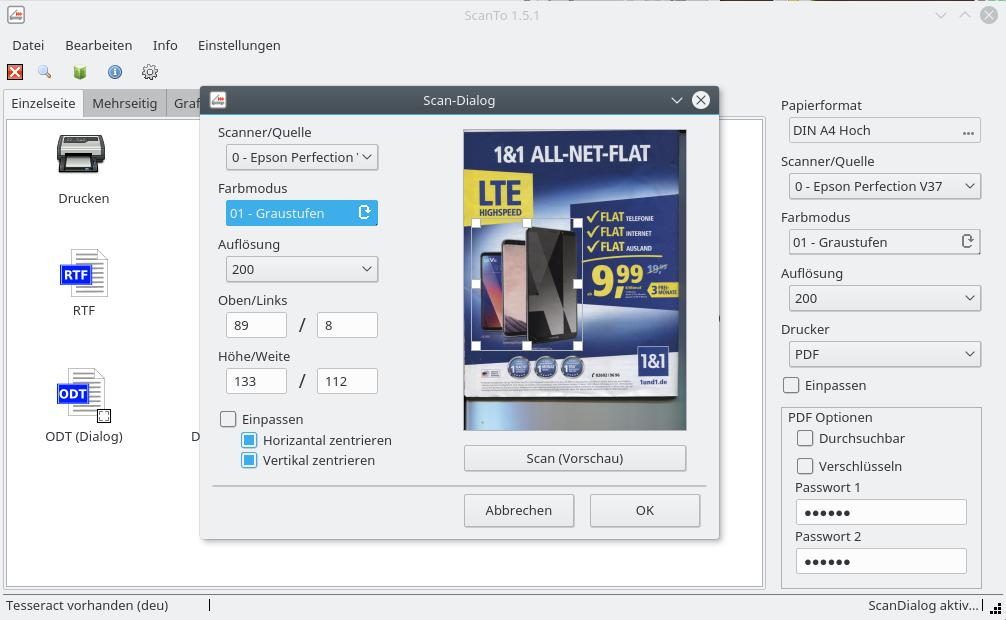Viewport: 1006px width, 620px height.
Task: Click the Oben field showing 89
Action: [256, 325]
